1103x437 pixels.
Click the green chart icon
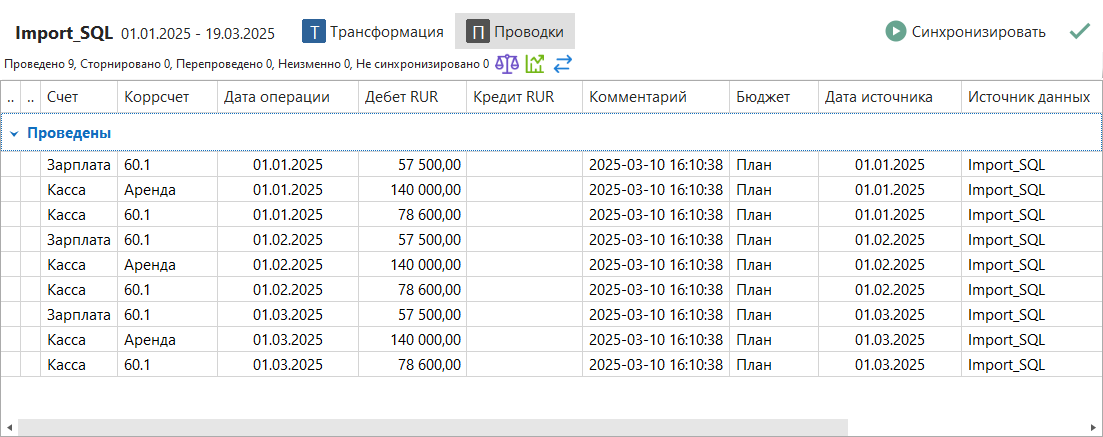[x=535, y=64]
